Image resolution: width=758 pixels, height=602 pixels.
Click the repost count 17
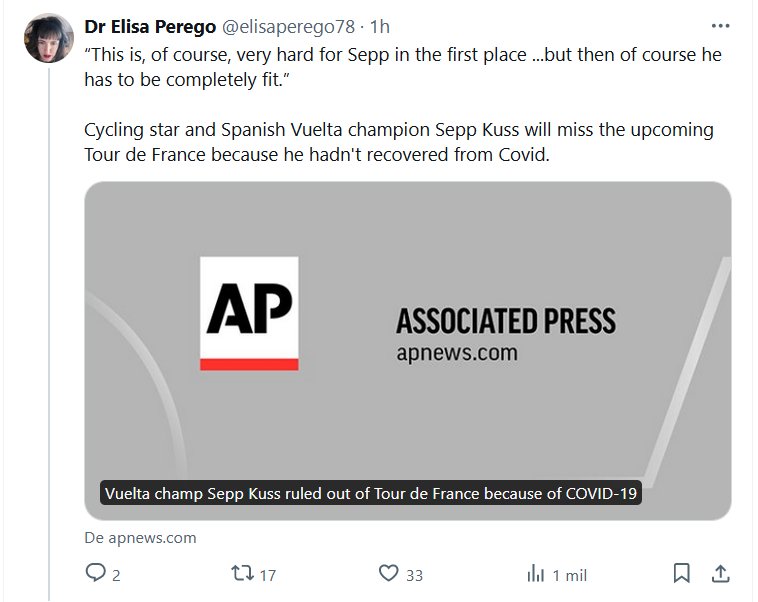pyautogui.click(x=267, y=575)
